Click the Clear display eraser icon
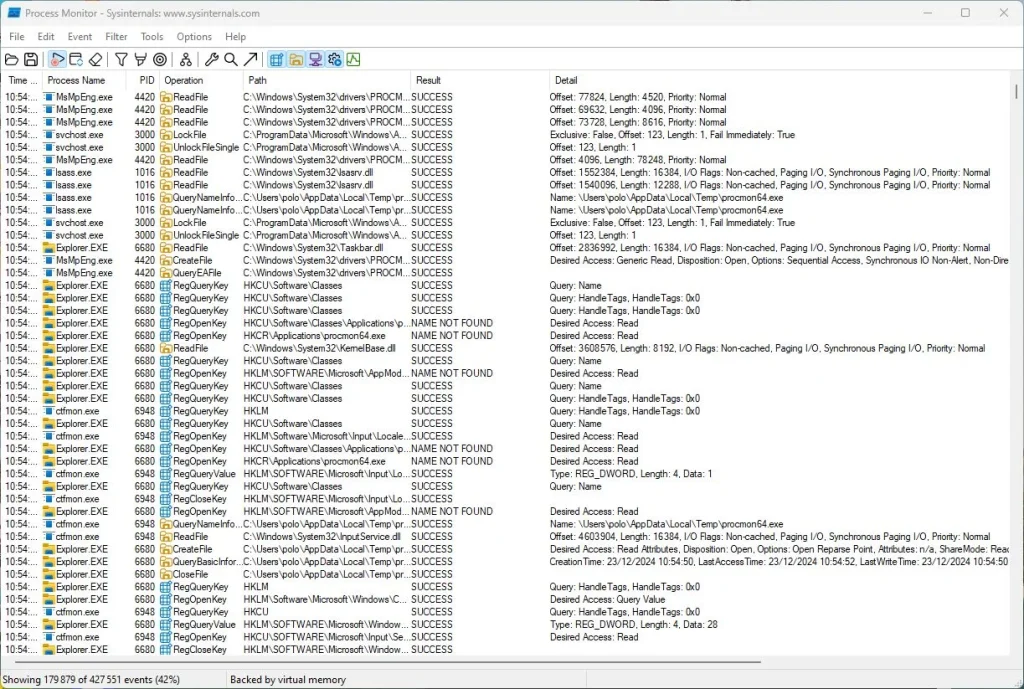 coord(95,60)
